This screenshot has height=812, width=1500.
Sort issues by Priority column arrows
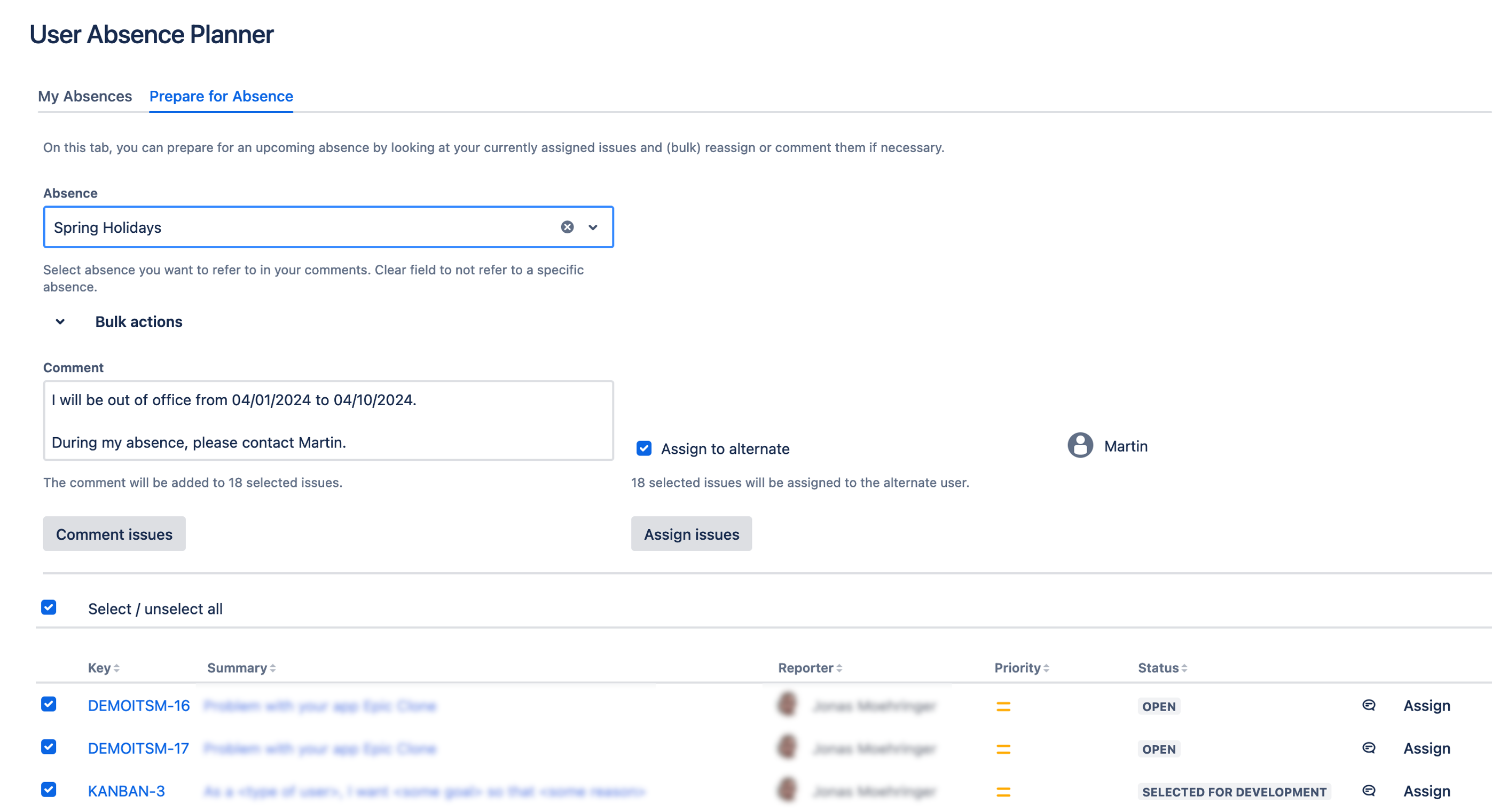(1046, 668)
